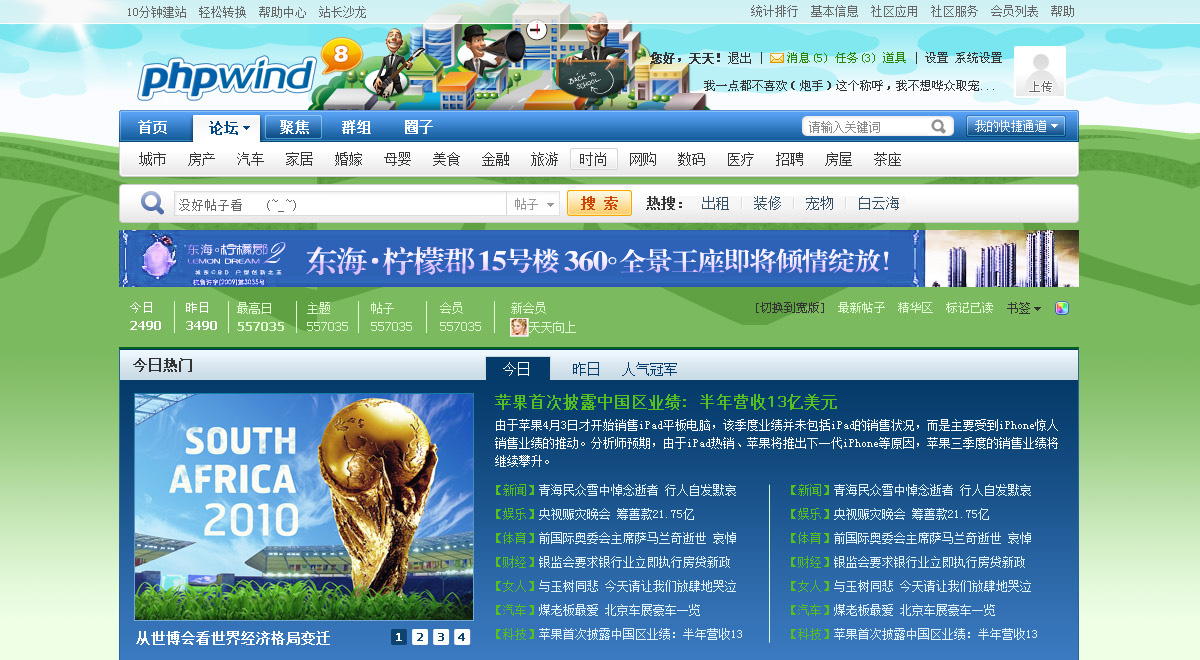This screenshot has height=660, width=1200.
Task: Click the hot search term 宠物
Action: click(819, 204)
